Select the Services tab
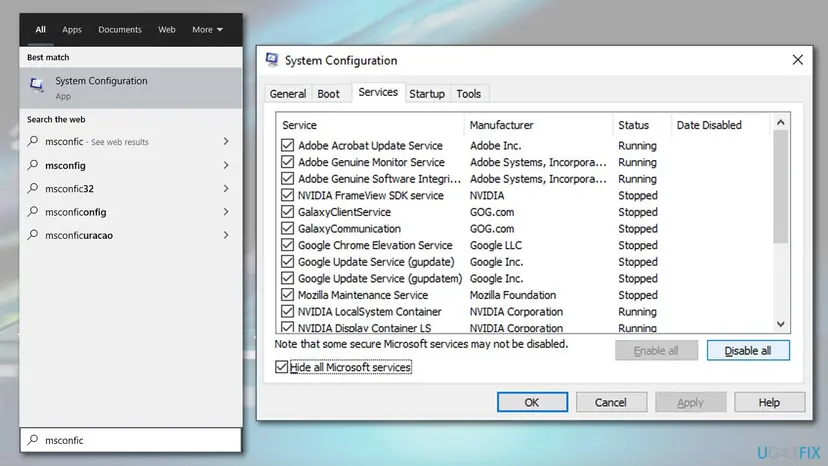This screenshot has height=466, width=828. [378, 92]
